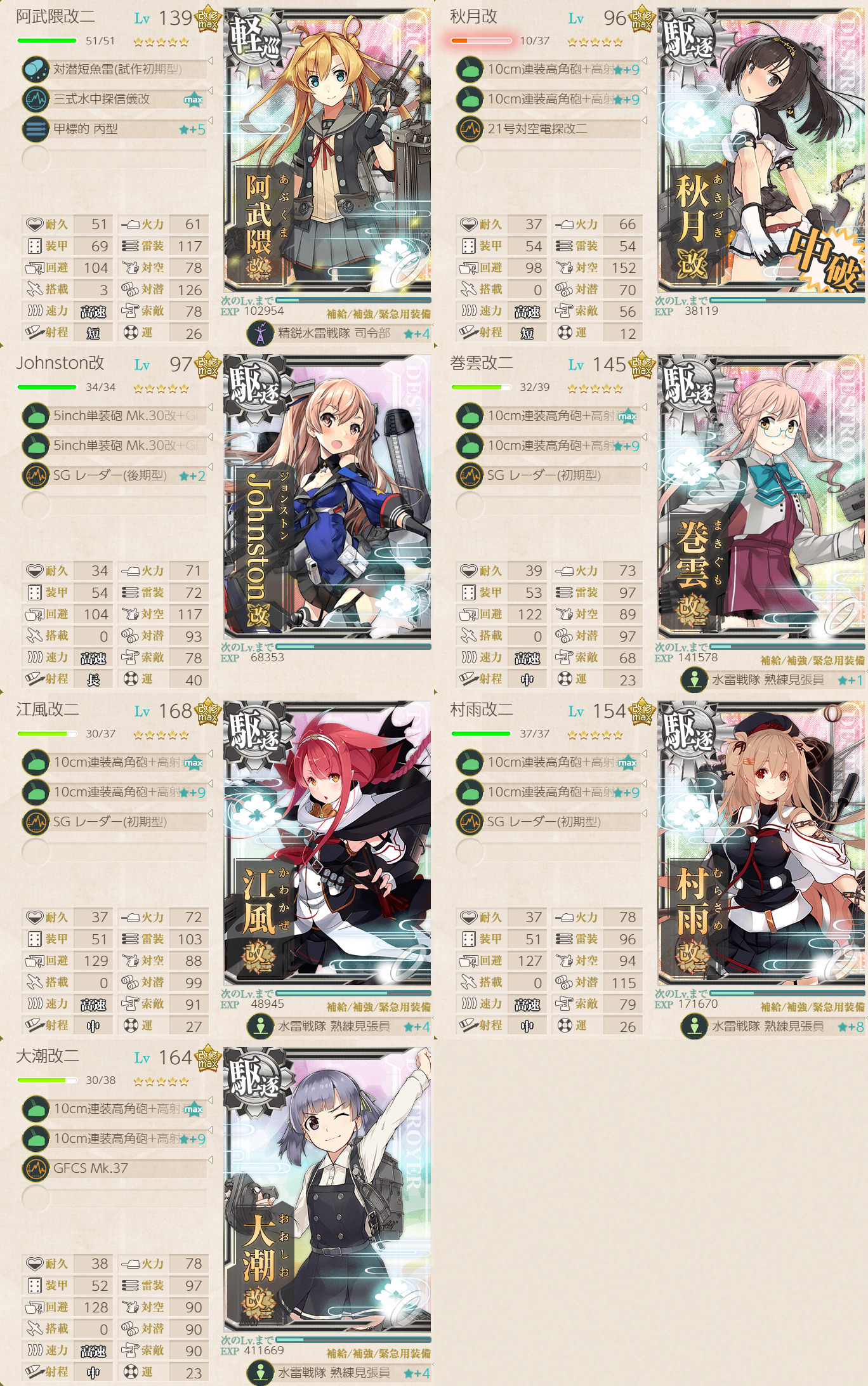Click 秋月改's 21号対空電探改二 radar icon
The height and width of the screenshot is (1386, 868).
(470, 129)
